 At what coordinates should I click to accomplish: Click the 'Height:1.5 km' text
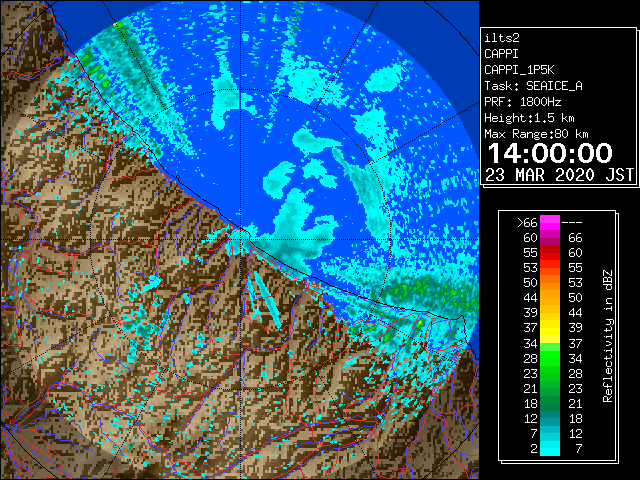point(529,118)
